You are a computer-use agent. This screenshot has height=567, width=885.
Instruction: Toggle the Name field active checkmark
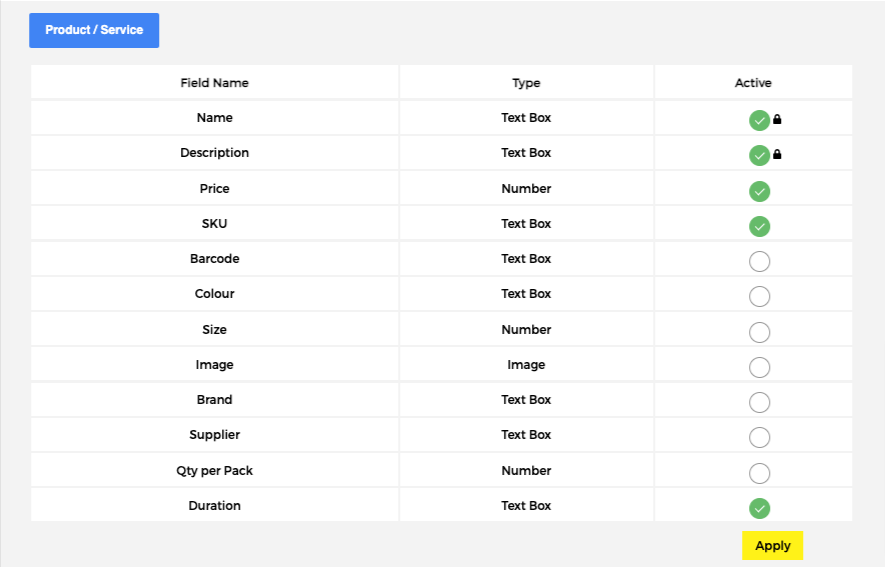(759, 121)
